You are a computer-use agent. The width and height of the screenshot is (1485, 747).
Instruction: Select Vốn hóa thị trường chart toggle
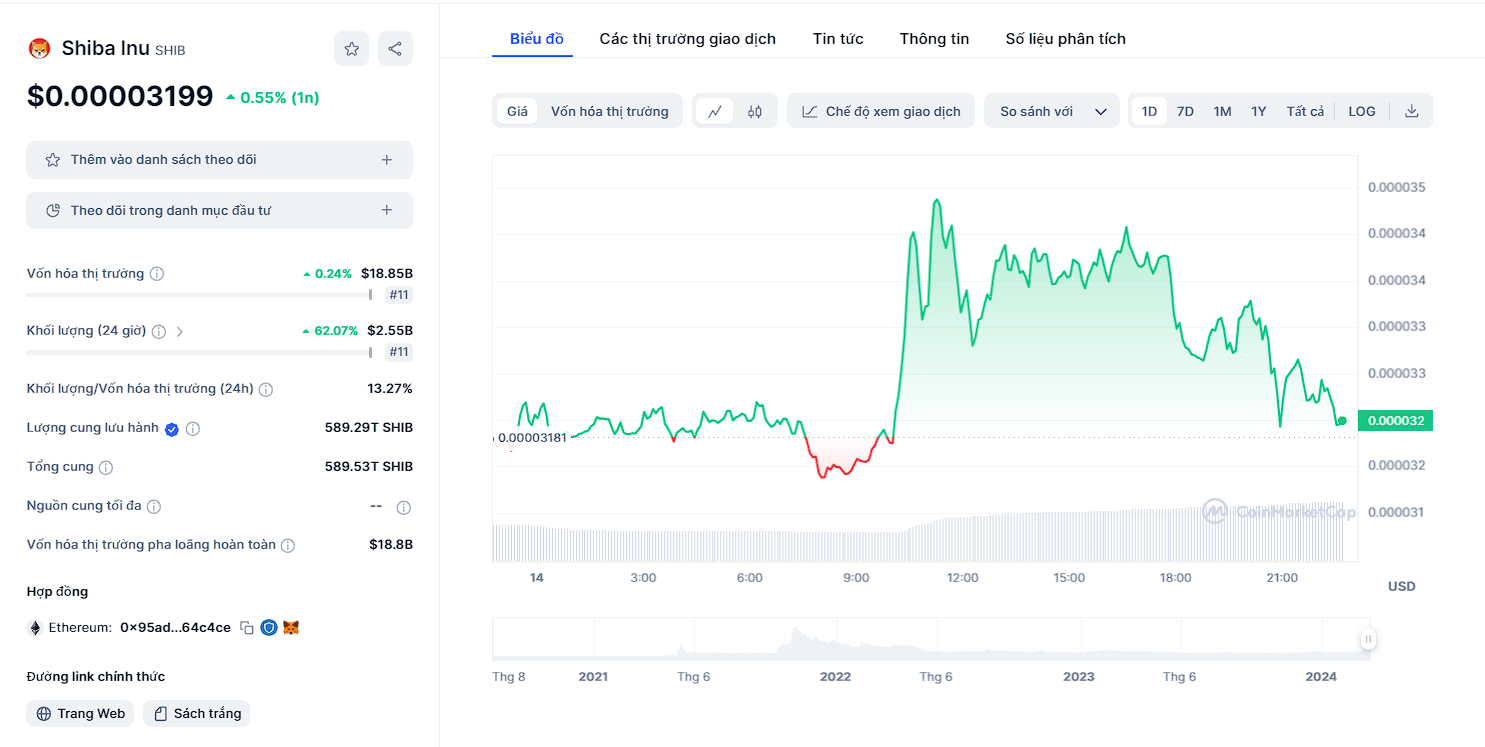pos(610,111)
